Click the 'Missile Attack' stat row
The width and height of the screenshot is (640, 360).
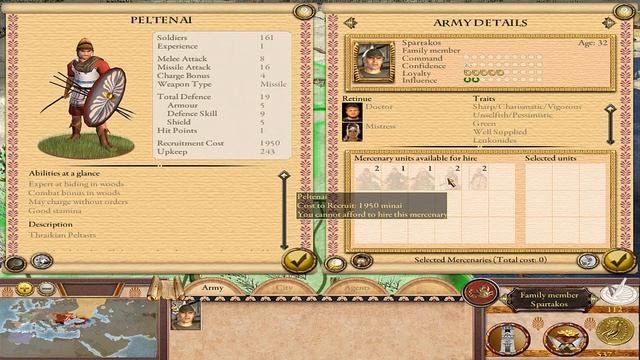(221, 67)
